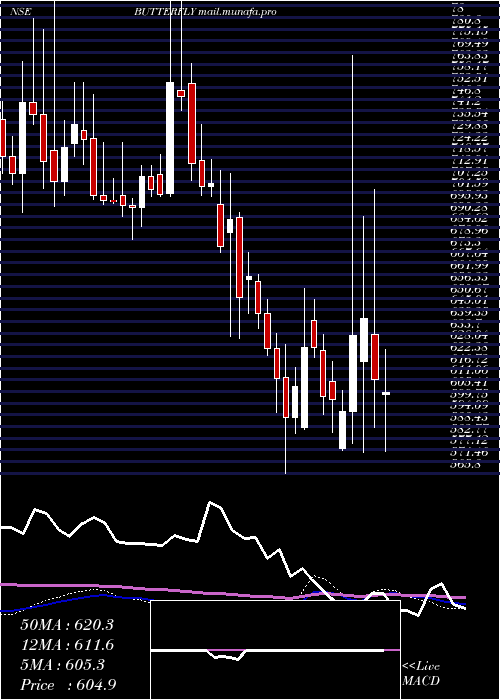Select the 5MA : 605.3 readout
Image resolution: width=500 pixels, height=700 pixels.
(x=62, y=665)
